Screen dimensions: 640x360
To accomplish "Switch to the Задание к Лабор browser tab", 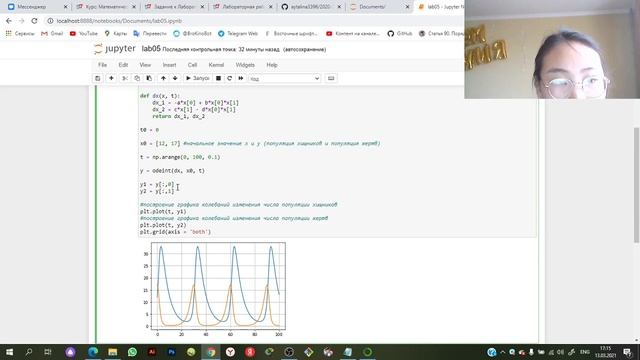I will (175, 7).
